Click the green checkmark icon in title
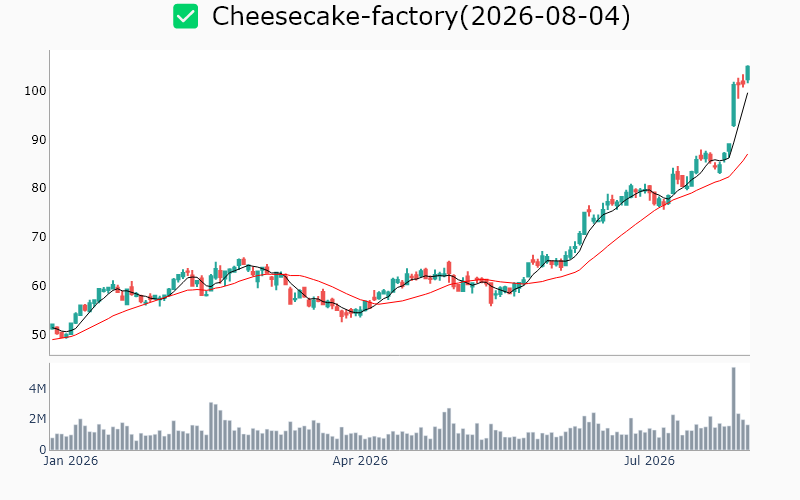Viewport: 800px width, 500px height. point(185,16)
